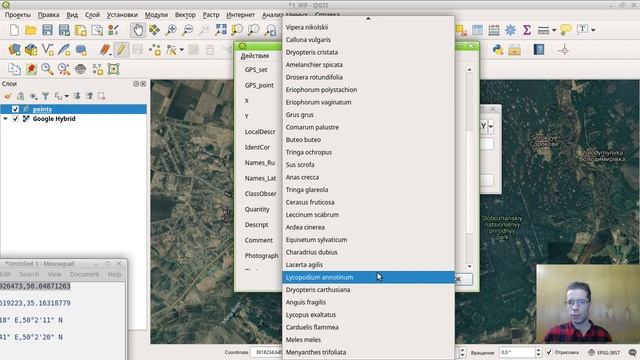Viewport: 640px width, 360px height.
Task: Open Field Calculator abacus icon
Action: pos(494,30)
